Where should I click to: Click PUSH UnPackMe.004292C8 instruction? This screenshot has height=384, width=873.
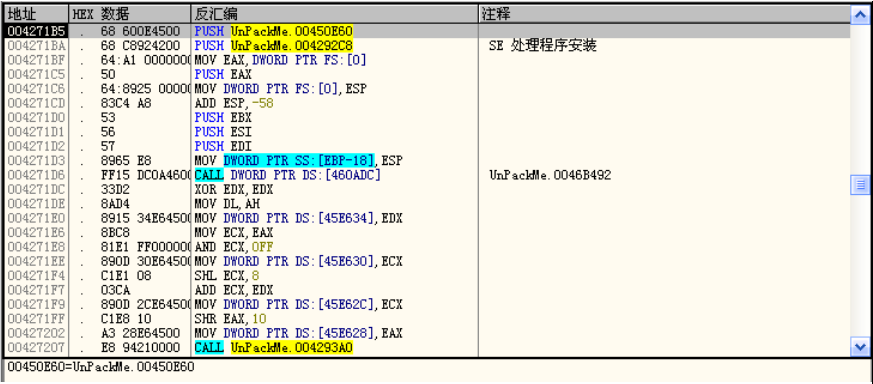[273, 45]
